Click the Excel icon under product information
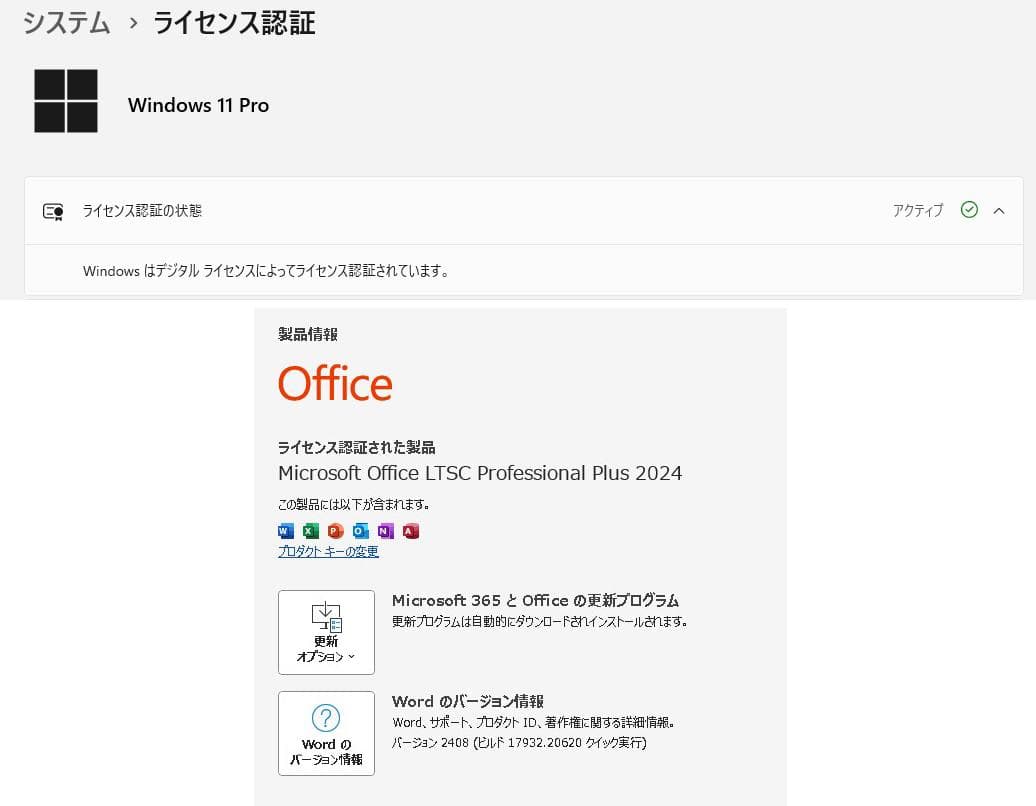 (310, 531)
